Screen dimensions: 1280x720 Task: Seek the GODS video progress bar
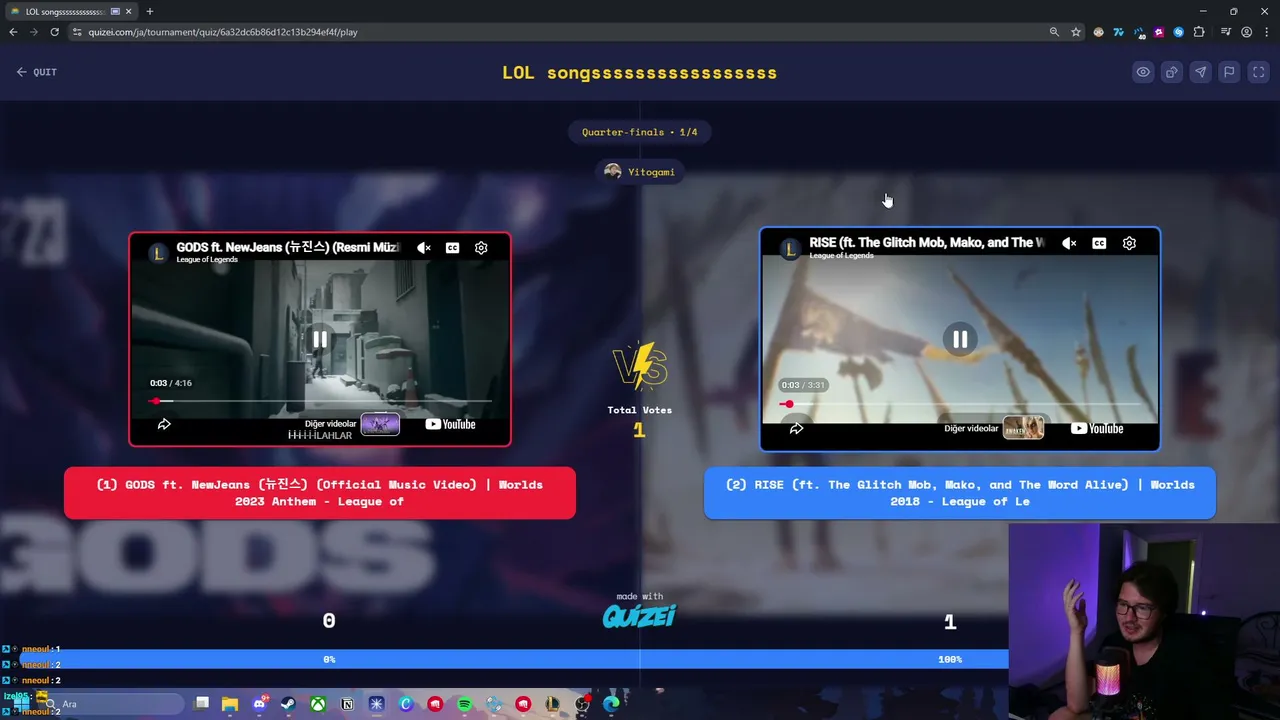click(320, 401)
